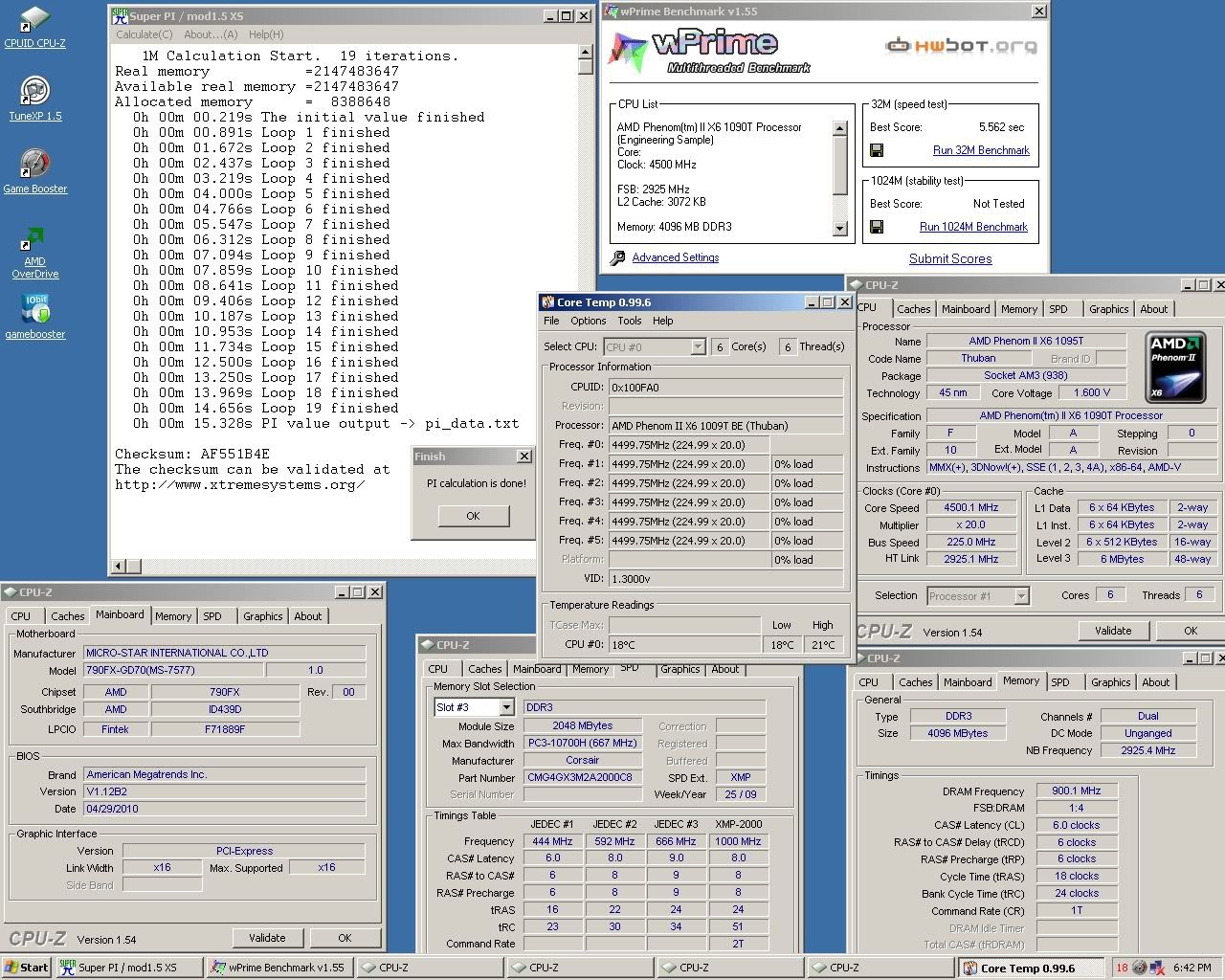Open AMD OverDrive desktop shortcut
This screenshot has height=980, width=1225.
point(34,253)
